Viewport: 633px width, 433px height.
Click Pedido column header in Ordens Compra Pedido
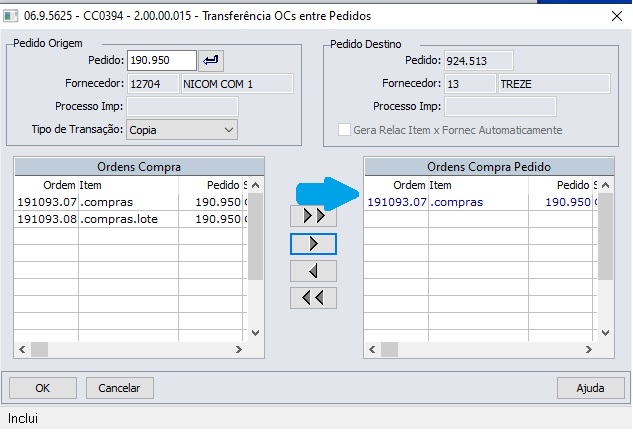(x=560, y=185)
